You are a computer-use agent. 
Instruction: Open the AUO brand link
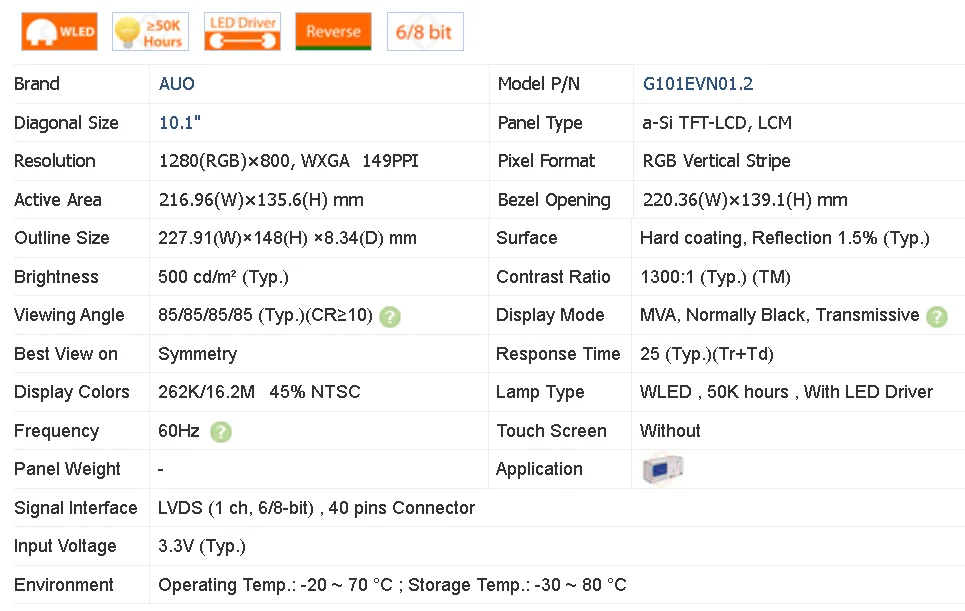point(177,84)
